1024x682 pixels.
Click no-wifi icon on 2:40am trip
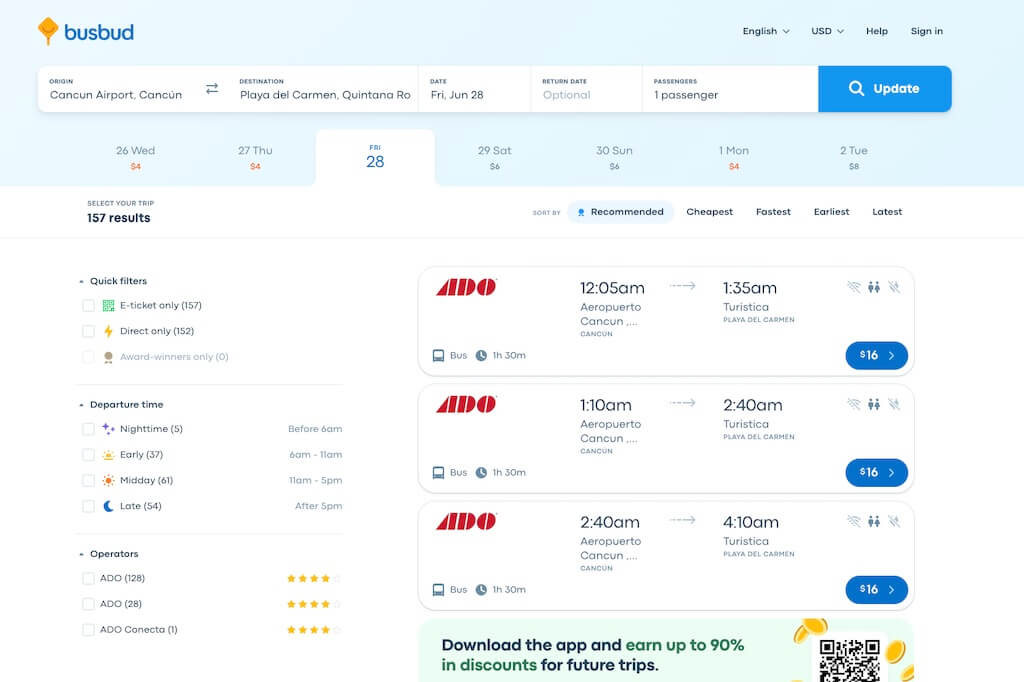[x=854, y=521]
